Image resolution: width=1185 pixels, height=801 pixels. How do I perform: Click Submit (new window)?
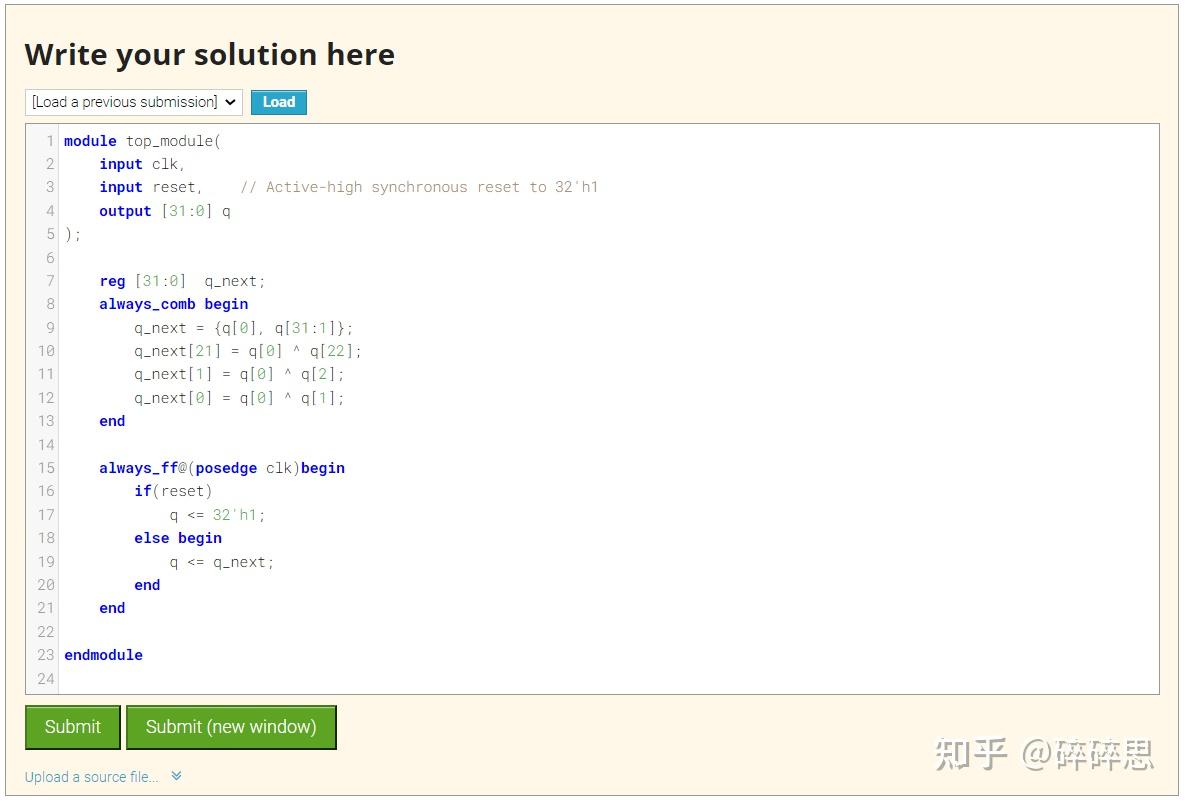(231, 727)
